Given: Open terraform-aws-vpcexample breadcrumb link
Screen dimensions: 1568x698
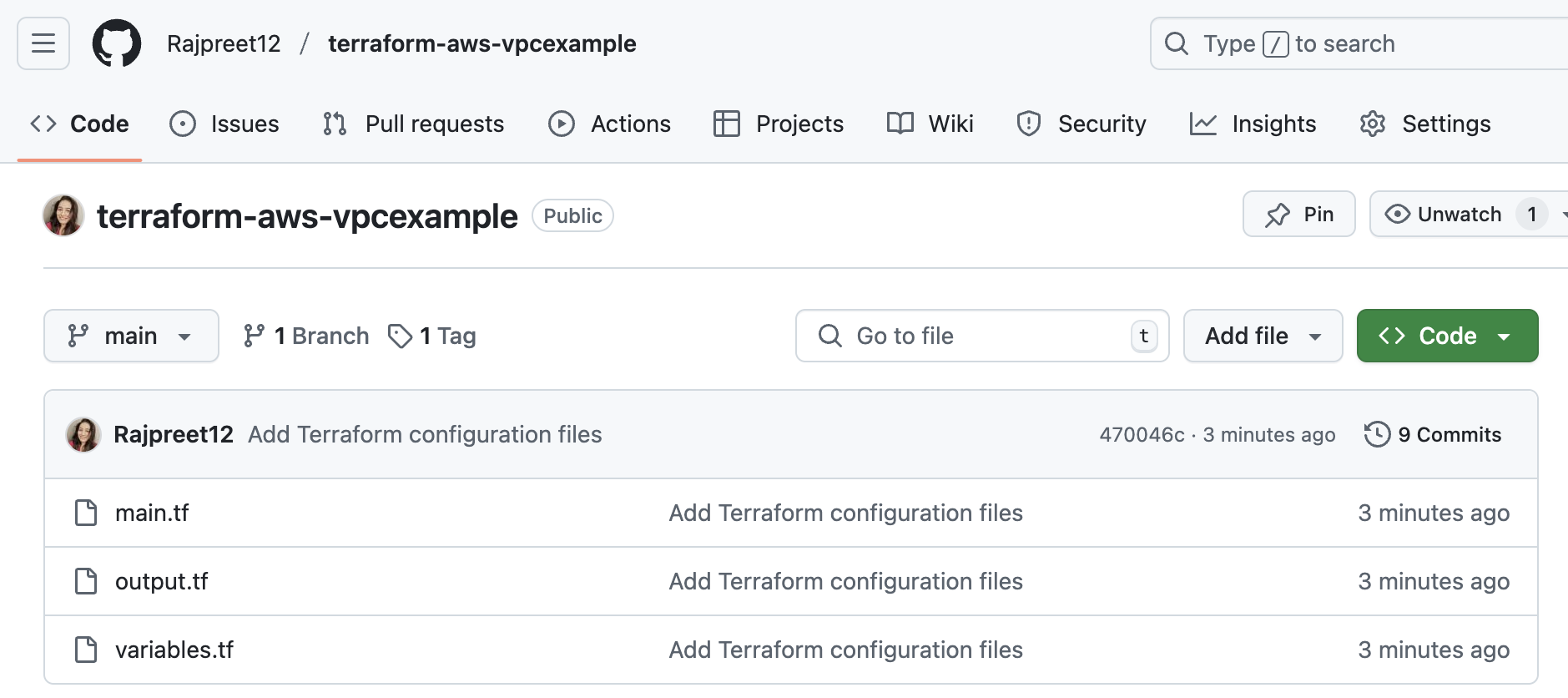Looking at the screenshot, I should pos(481,43).
